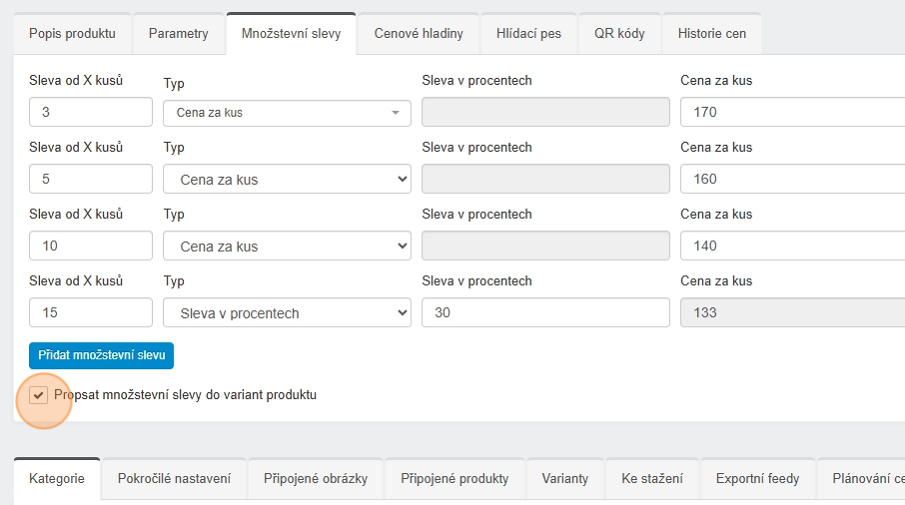The height and width of the screenshot is (505, 905).
Task: Open the Varianty tab
Action: pos(565,479)
